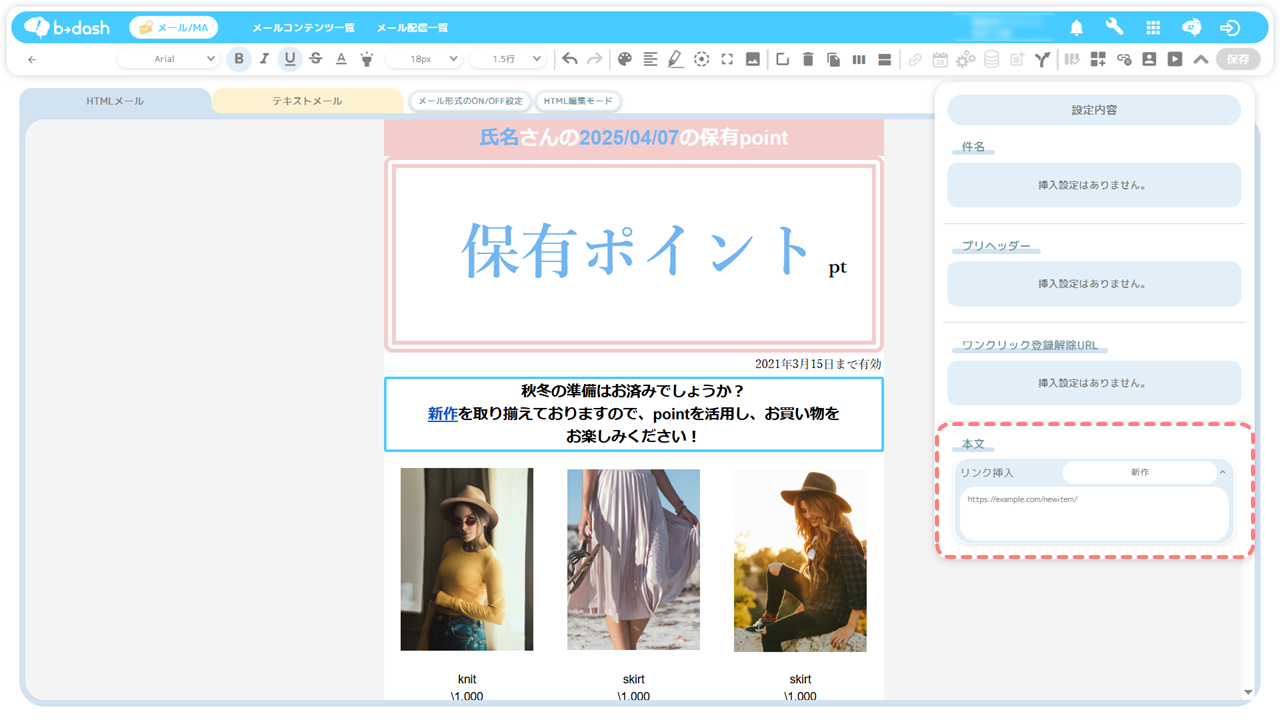Open the highlight color tool
This screenshot has width=1280, height=720.
(x=367, y=59)
